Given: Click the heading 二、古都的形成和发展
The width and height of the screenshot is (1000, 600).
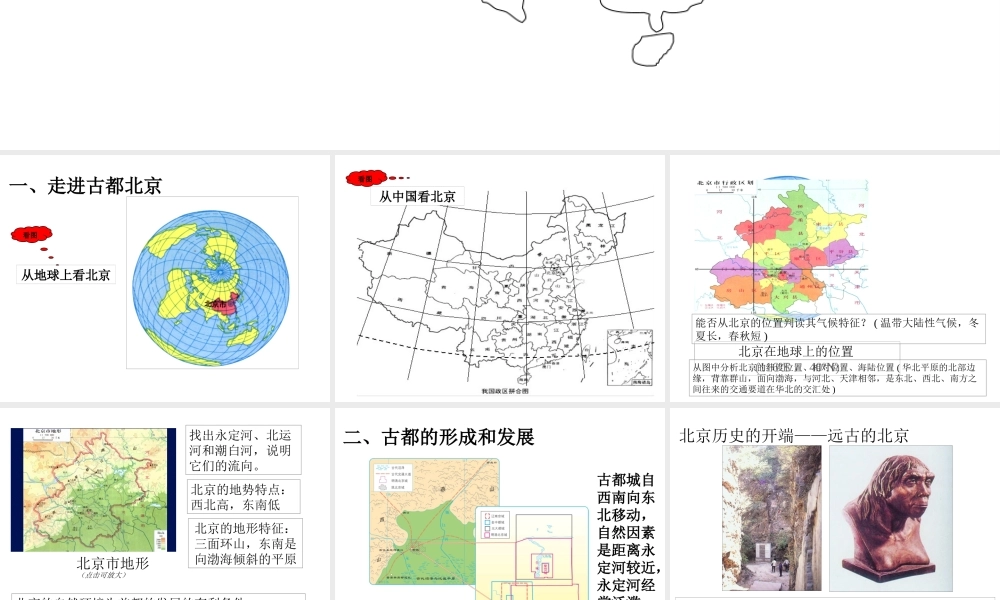Looking at the screenshot, I should tap(439, 437).
